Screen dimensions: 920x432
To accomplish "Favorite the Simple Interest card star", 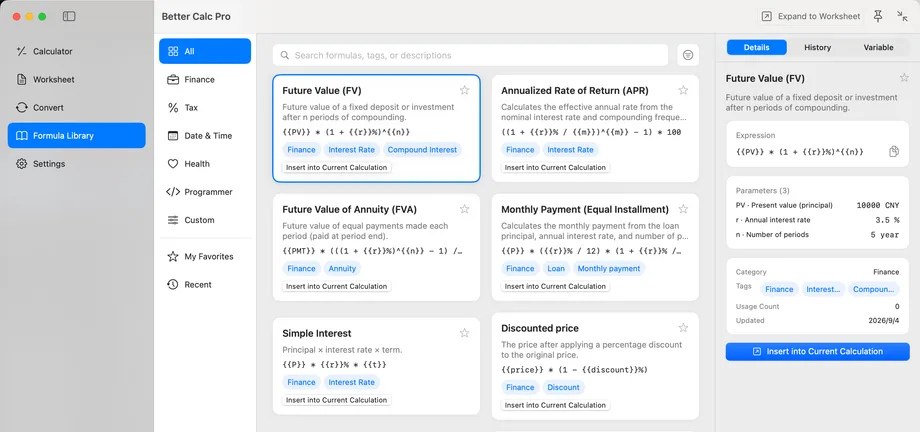I will click(465, 333).
